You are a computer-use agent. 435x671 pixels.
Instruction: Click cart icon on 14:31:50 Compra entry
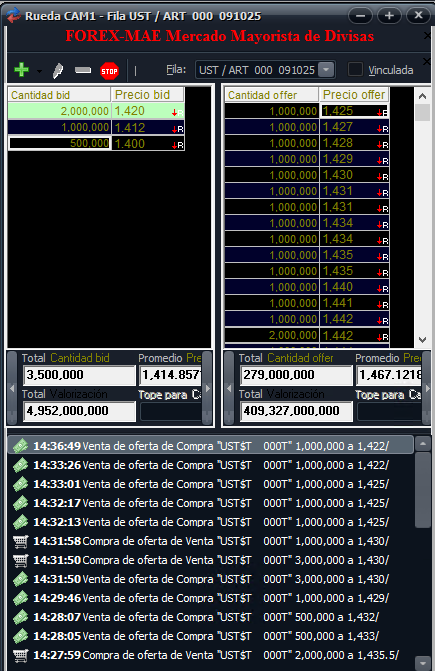(x=20, y=560)
